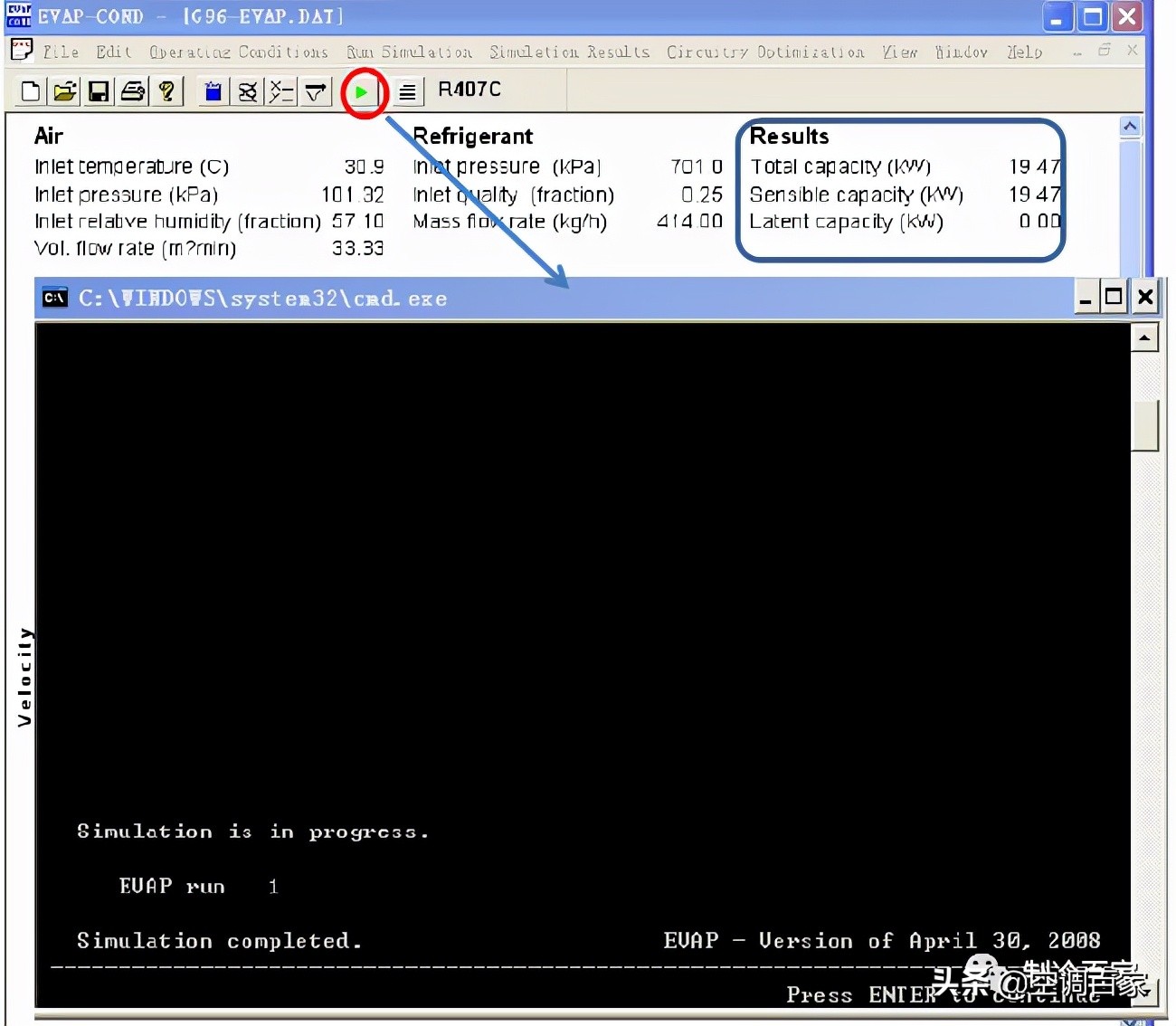Click the cmd window scrollbar thumb
1176x1026 pixels.
1144,424
